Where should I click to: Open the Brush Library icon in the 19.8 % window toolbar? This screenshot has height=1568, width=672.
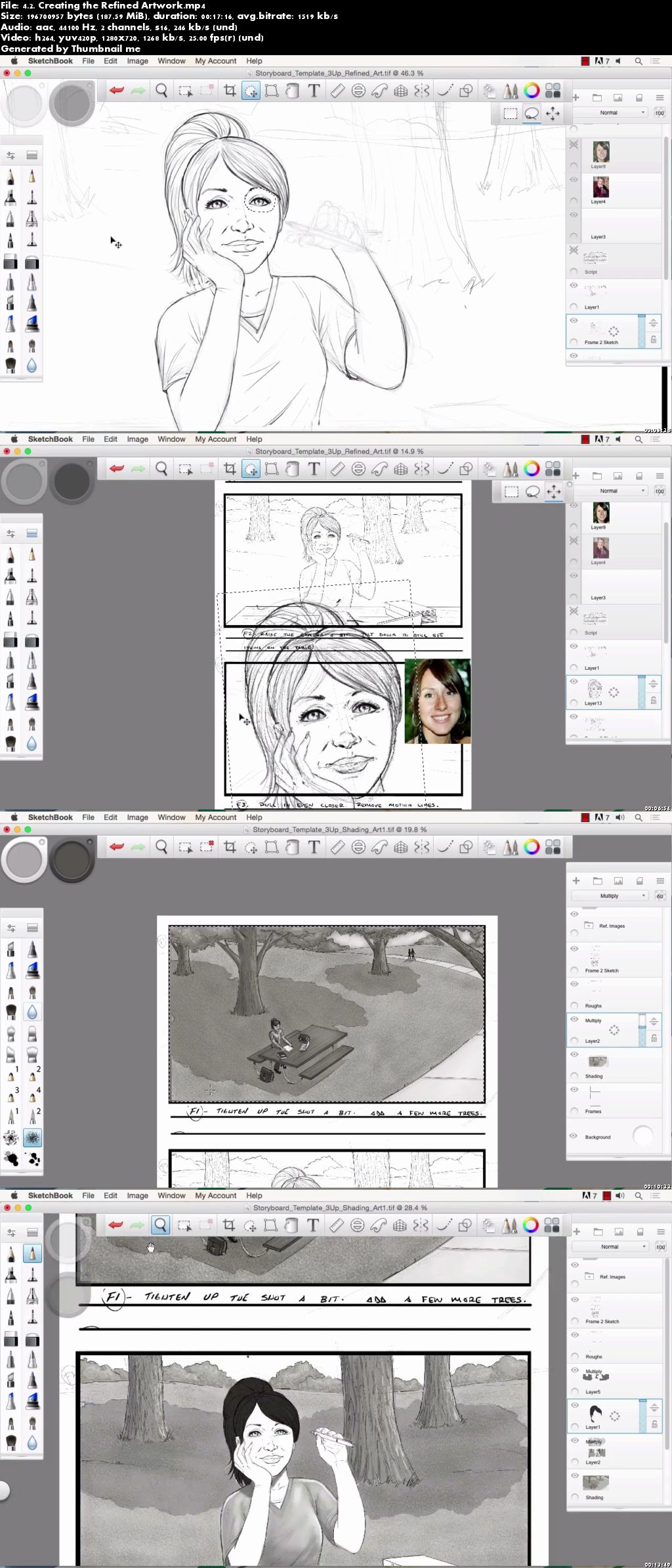pos(511,847)
